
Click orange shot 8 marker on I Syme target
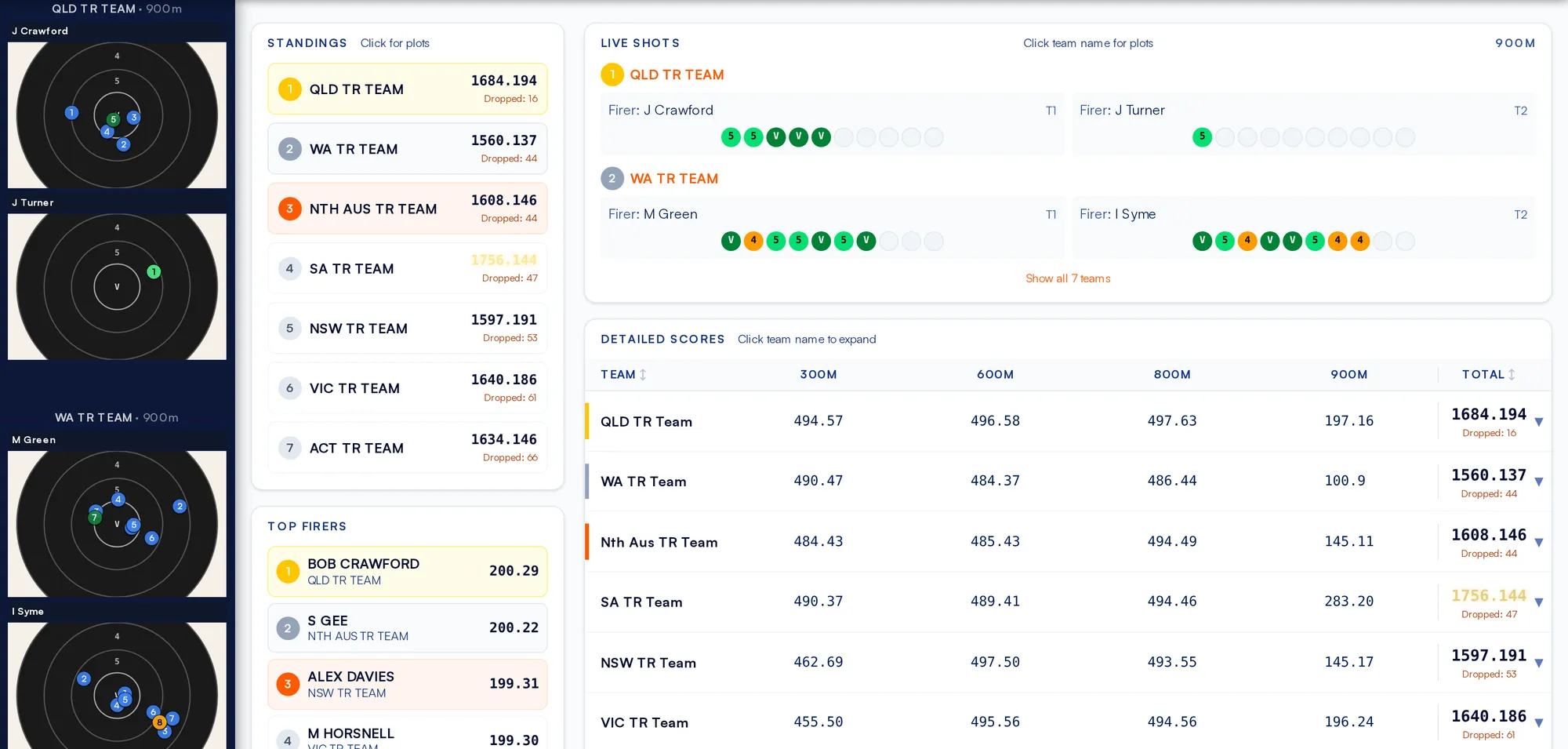pyautogui.click(x=159, y=722)
